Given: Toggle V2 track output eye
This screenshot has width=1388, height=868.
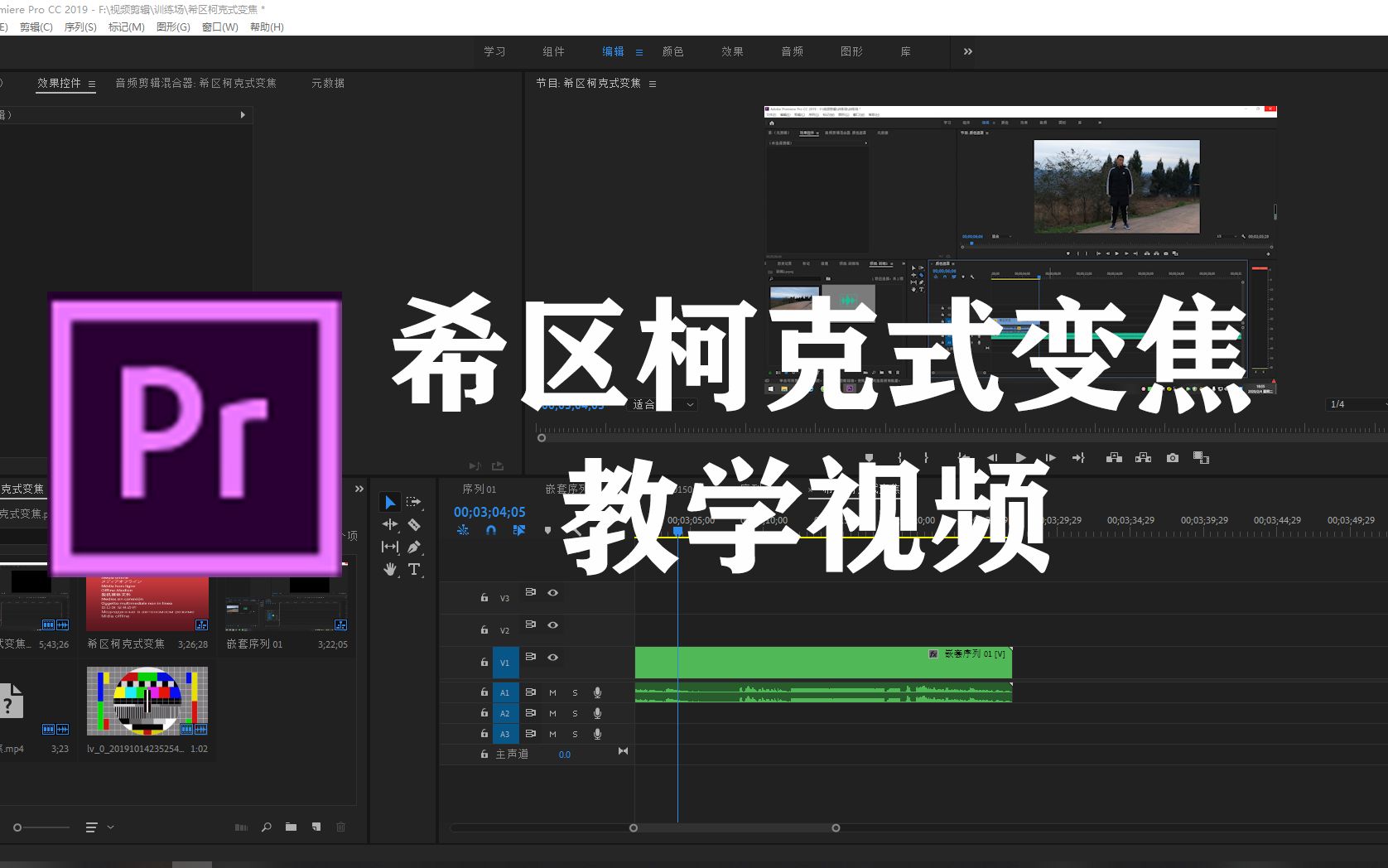Looking at the screenshot, I should tap(552, 624).
